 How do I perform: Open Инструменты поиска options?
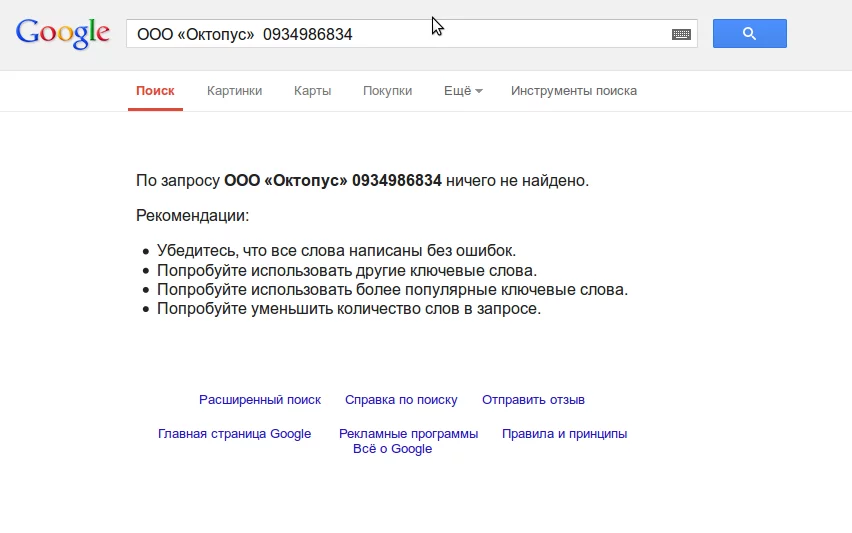(x=573, y=91)
